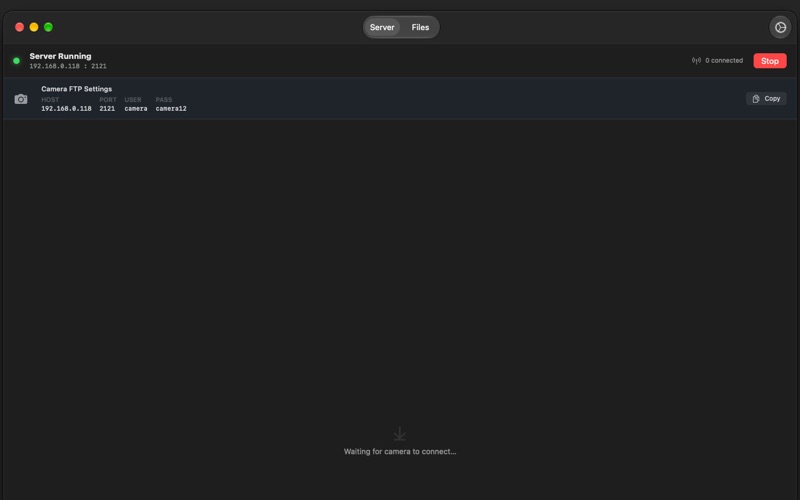Maximize the window with green button

[x=48, y=27]
